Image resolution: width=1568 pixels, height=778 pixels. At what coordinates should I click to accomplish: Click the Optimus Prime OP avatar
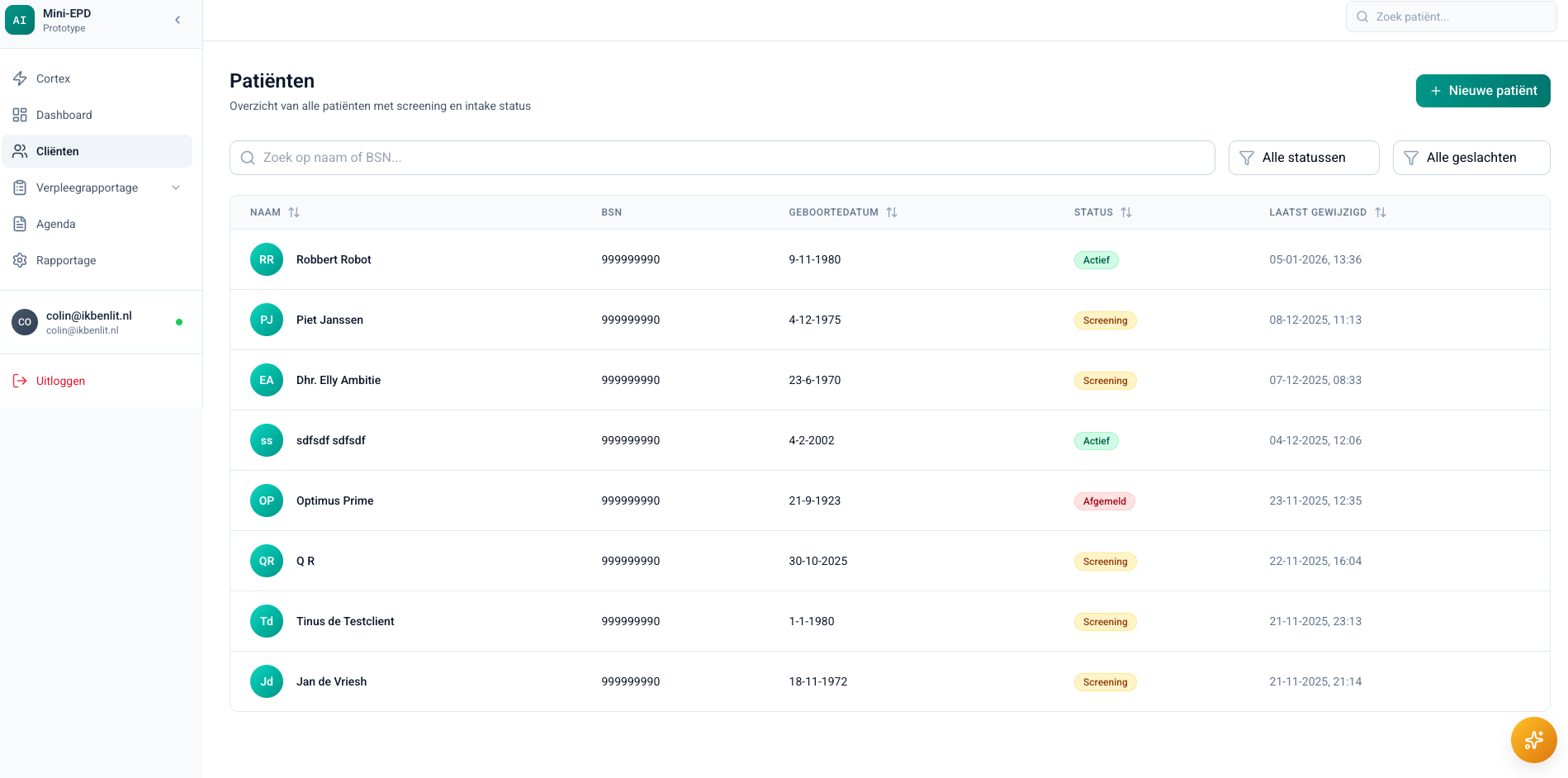coord(267,500)
